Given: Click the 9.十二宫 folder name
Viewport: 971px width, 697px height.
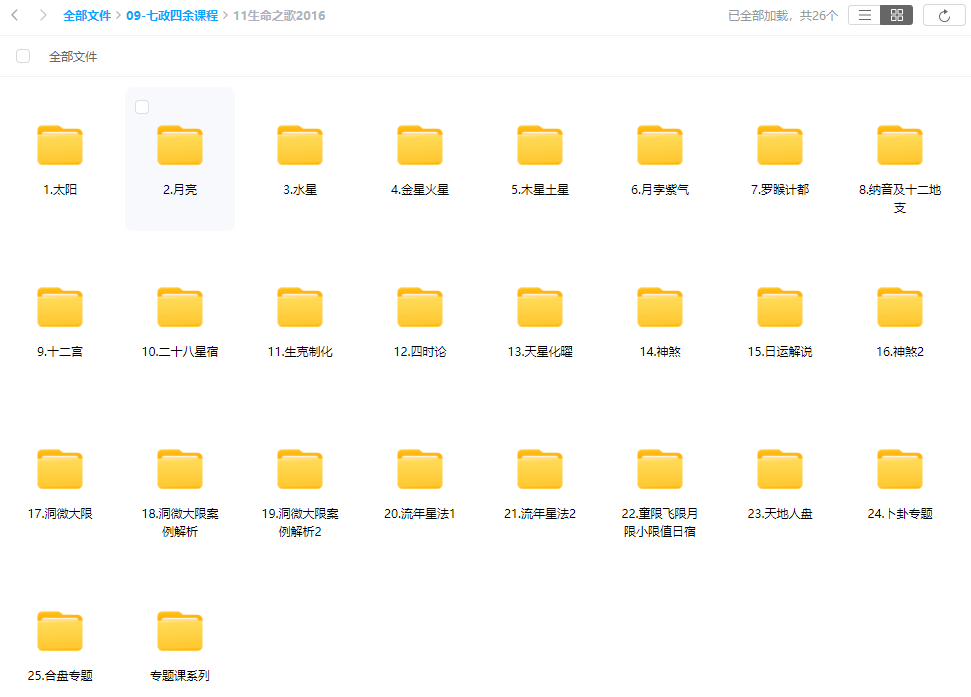Looking at the screenshot, I should point(60,352).
